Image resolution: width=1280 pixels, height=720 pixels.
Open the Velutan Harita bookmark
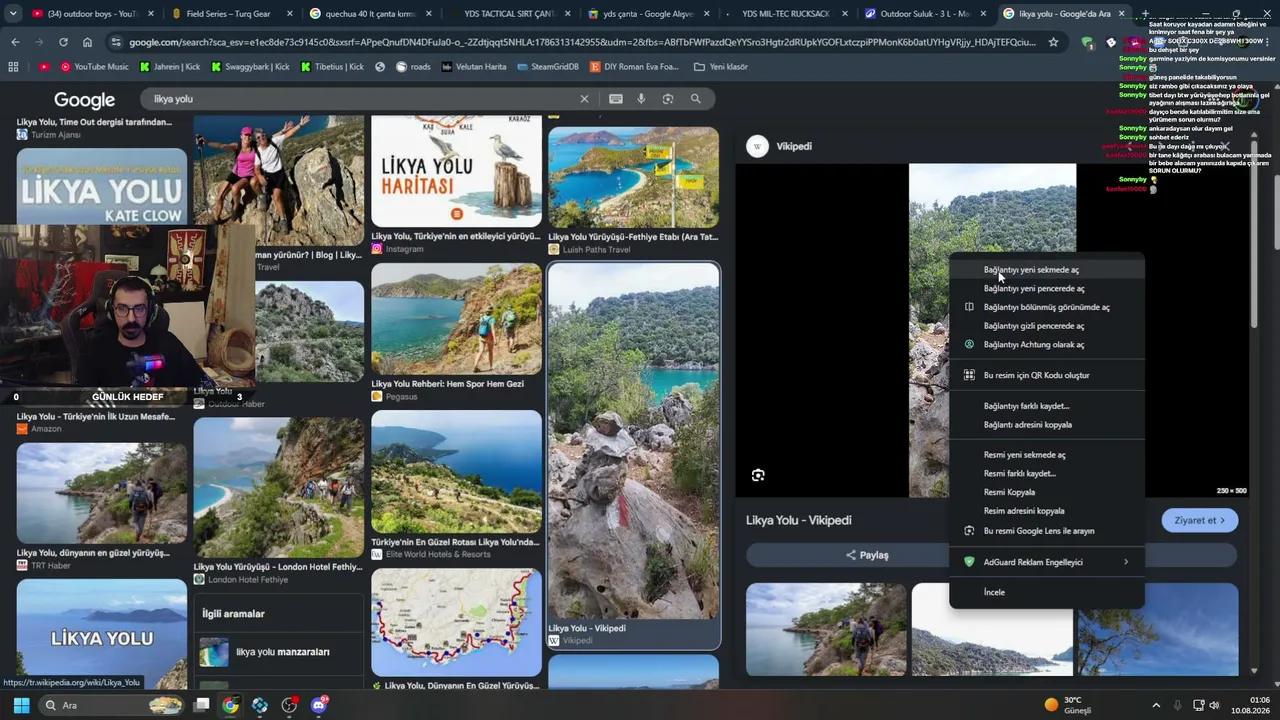click(473, 67)
